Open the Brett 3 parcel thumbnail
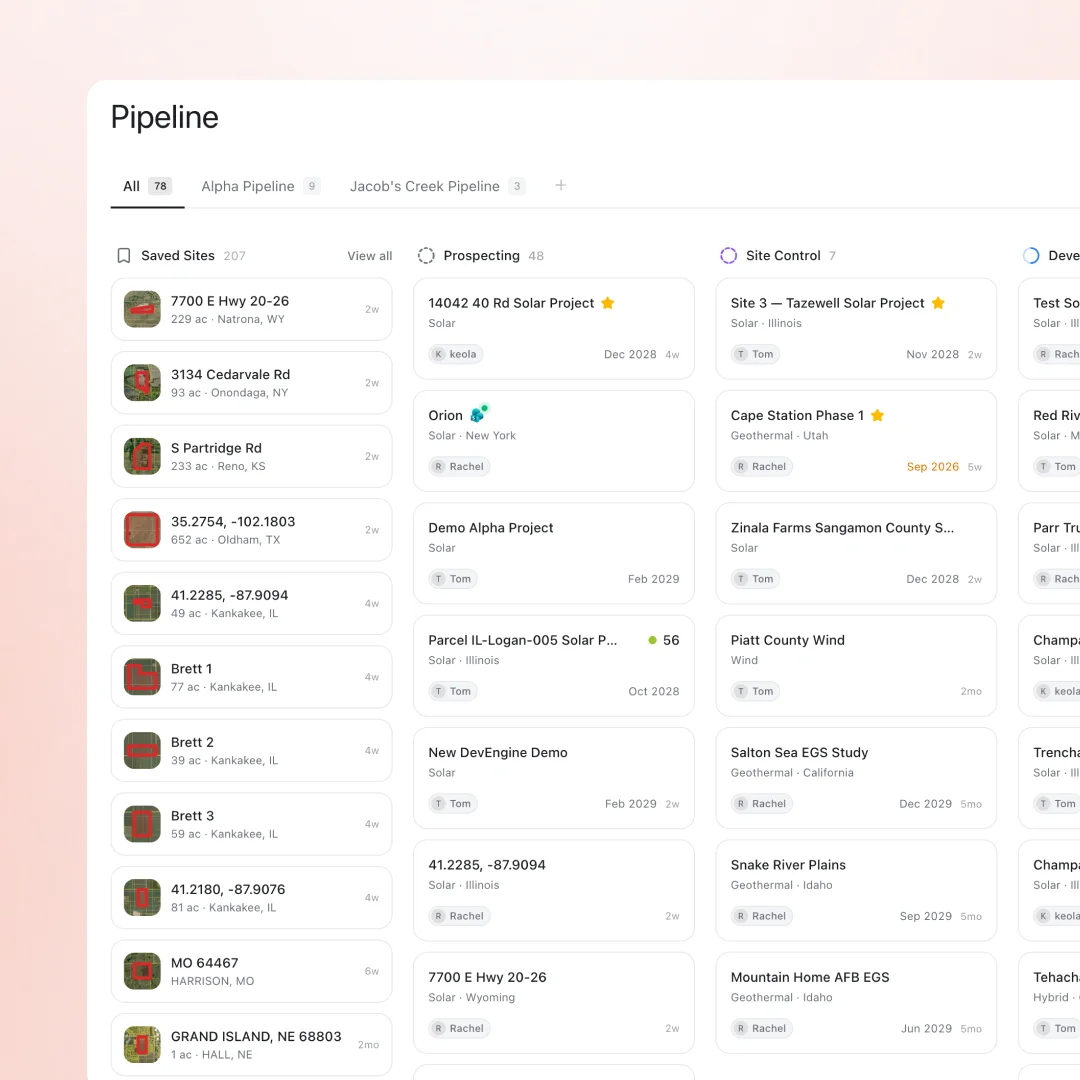 [x=142, y=824]
